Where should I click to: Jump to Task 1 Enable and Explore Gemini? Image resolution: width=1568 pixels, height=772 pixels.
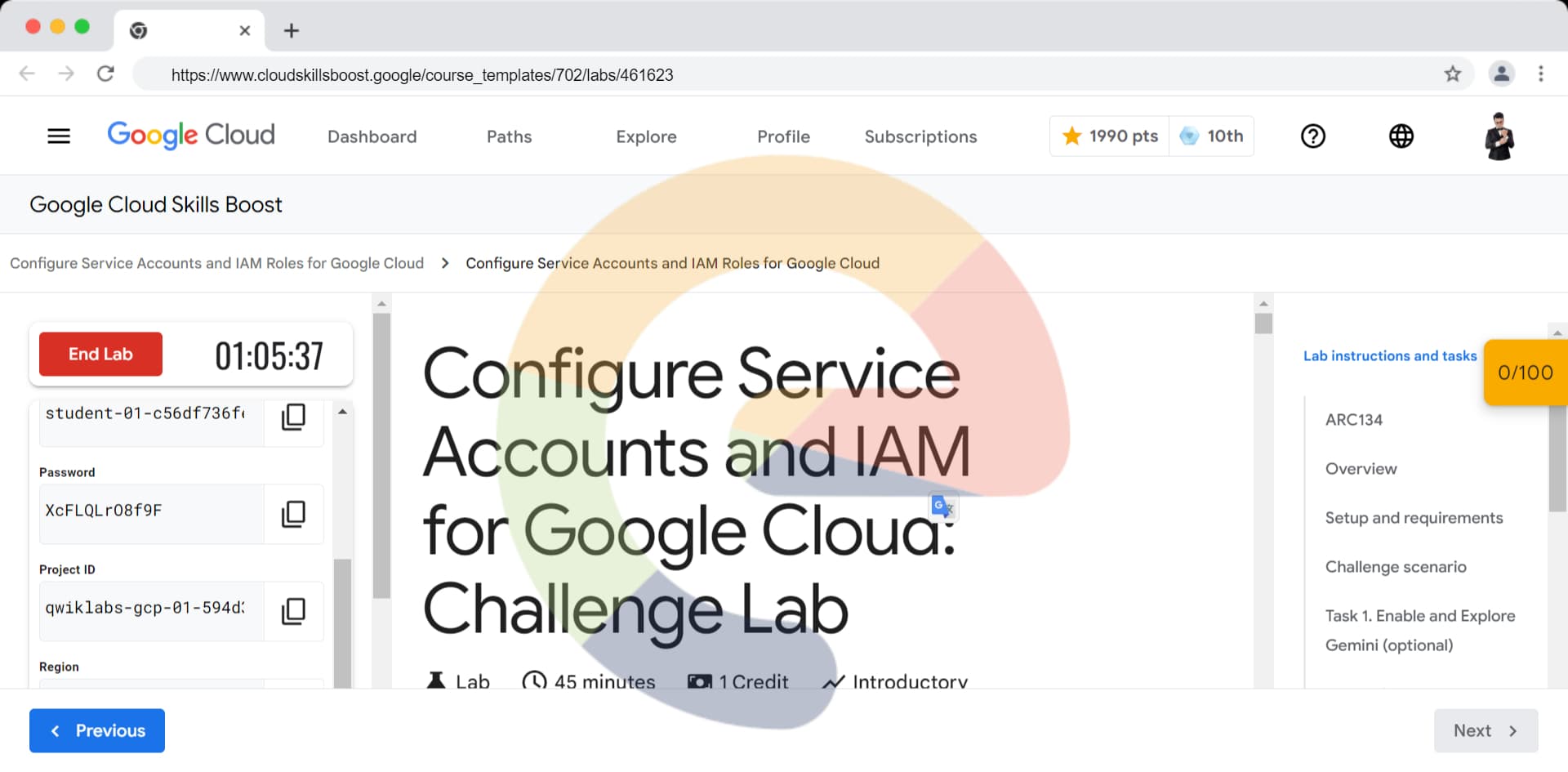(x=1420, y=631)
